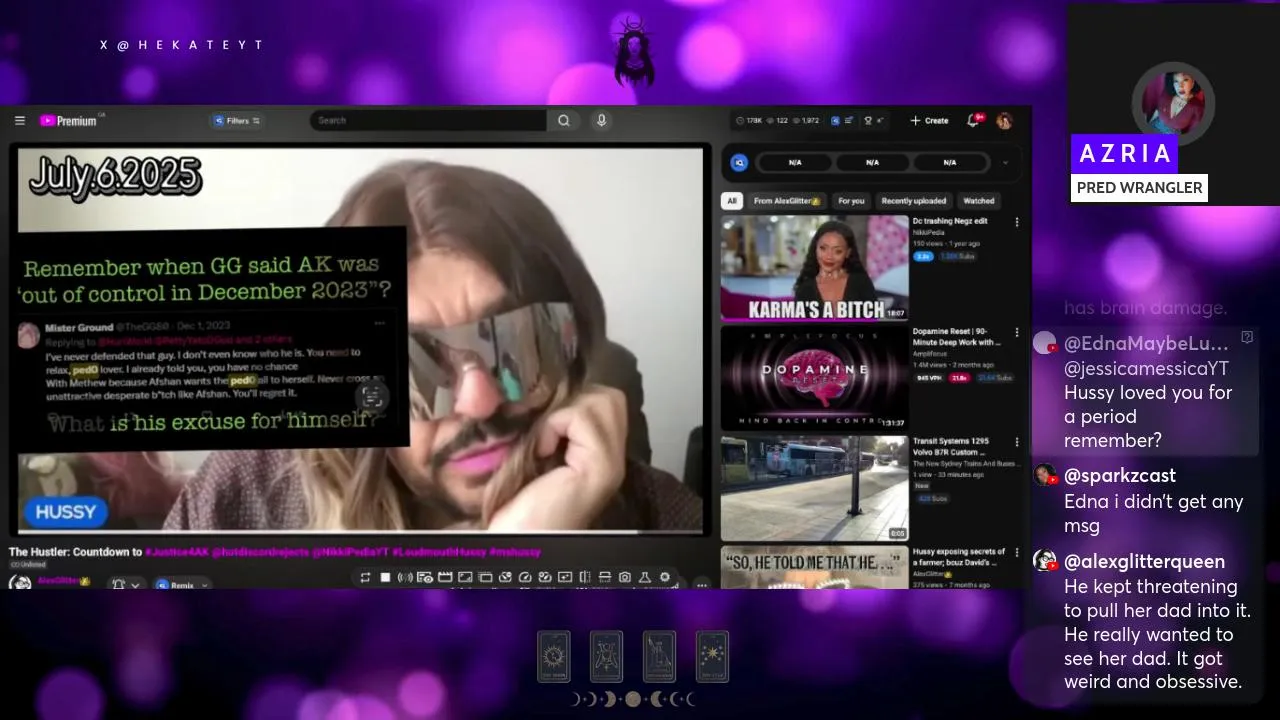The width and height of the screenshot is (1280, 720).
Task: Click the @alexglitterqueen chat username
Action: (1144, 562)
